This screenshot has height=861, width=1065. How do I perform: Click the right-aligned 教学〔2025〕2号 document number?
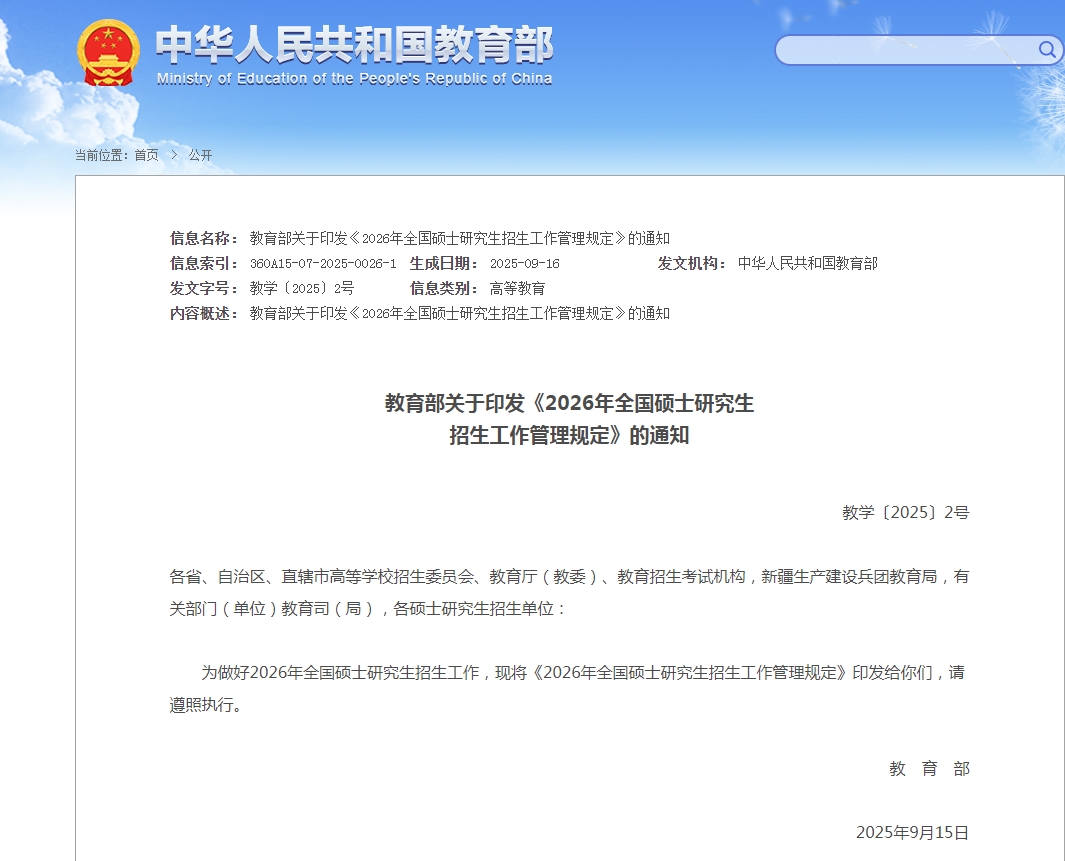(x=905, y=513)
